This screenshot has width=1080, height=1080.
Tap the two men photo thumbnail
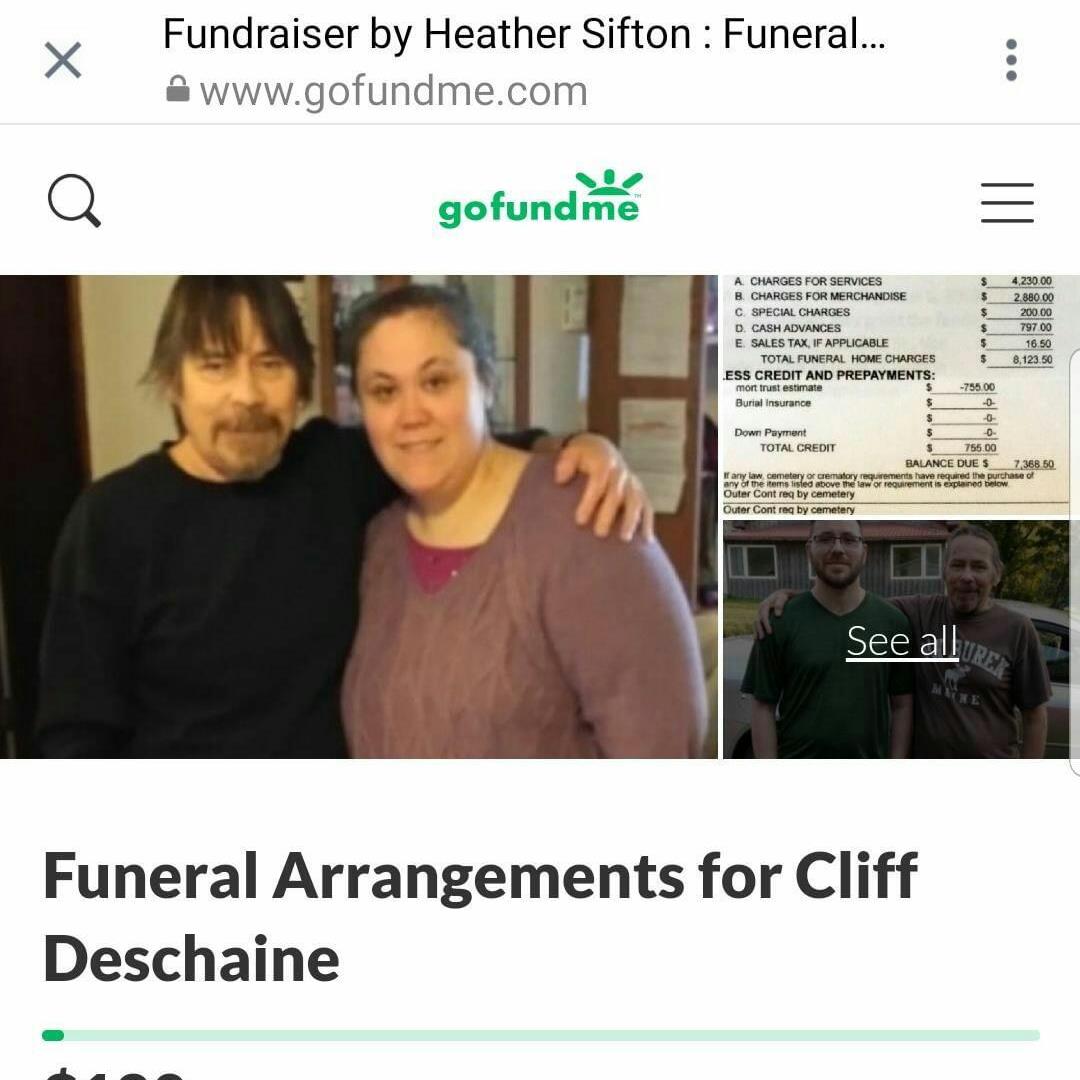(x=895, y=640)
